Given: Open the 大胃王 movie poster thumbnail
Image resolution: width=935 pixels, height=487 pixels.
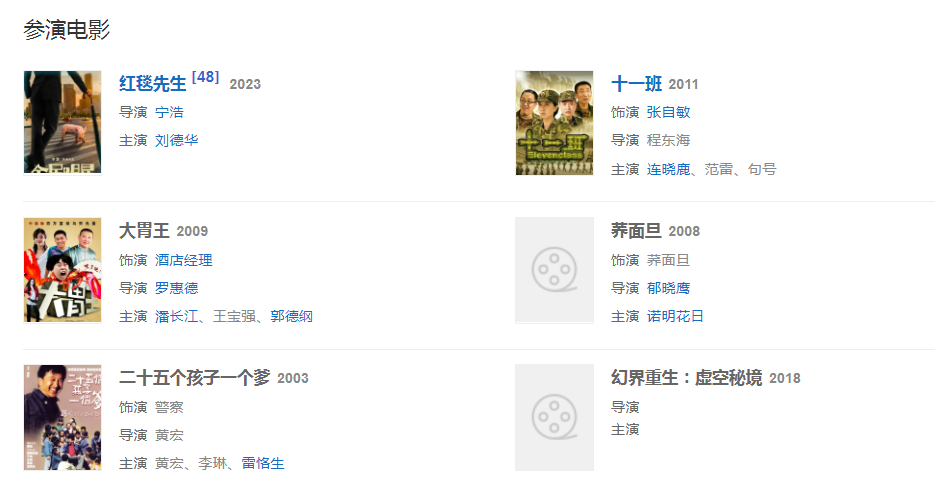Looking at the screenshot, I should tap(63, 270).
